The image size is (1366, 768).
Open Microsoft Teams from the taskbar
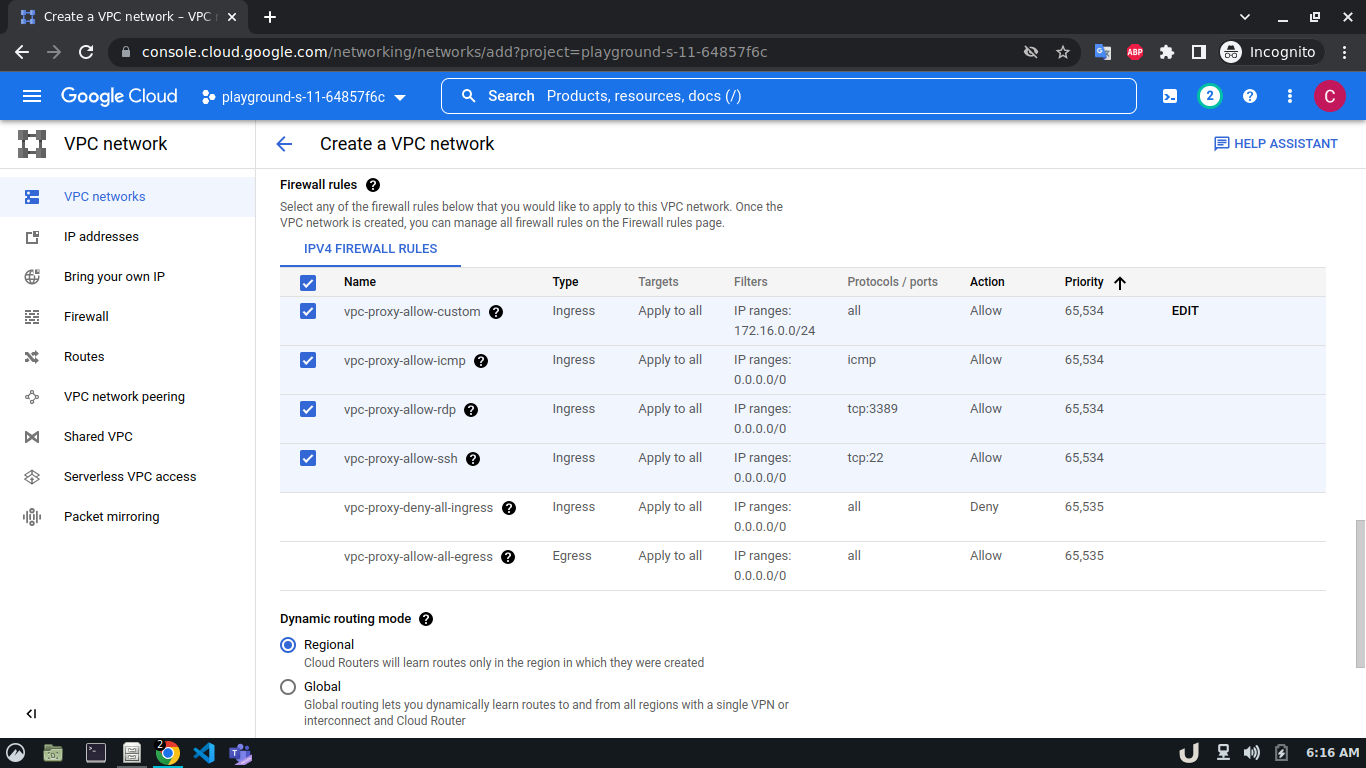click(240, 753)
